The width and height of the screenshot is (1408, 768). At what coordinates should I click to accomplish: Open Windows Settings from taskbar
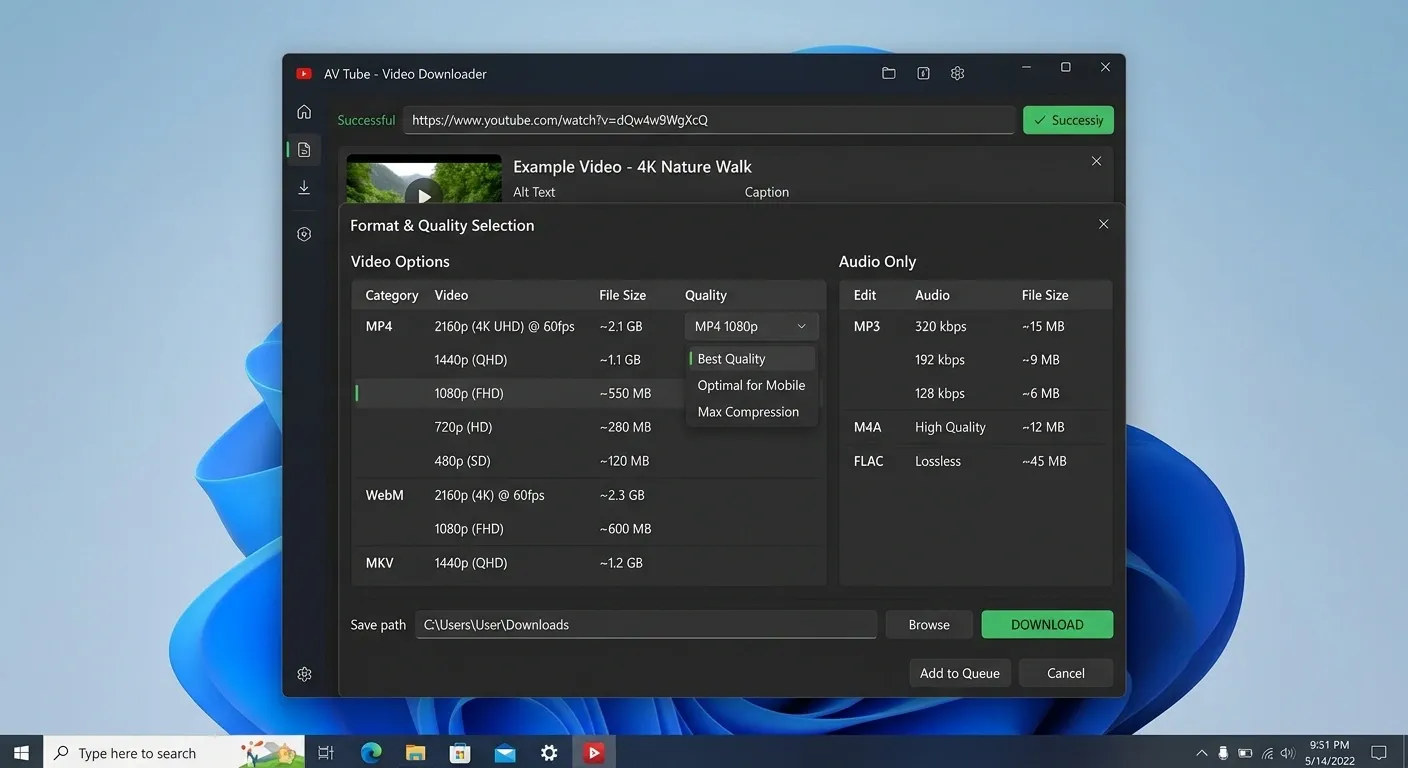click(549, 753)
